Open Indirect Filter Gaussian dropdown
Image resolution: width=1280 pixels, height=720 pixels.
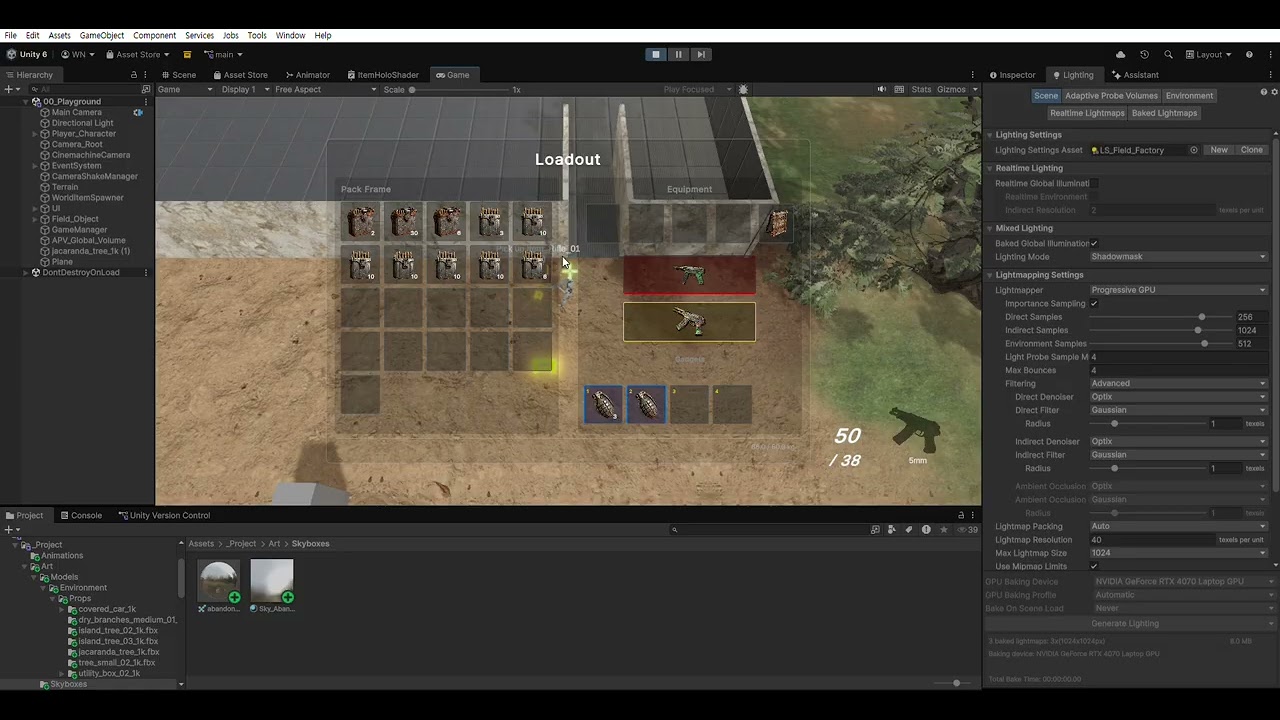(1178, 455)
